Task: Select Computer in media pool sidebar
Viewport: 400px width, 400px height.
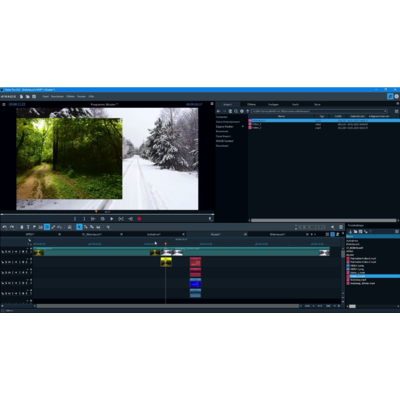Action: click(222, 117)
